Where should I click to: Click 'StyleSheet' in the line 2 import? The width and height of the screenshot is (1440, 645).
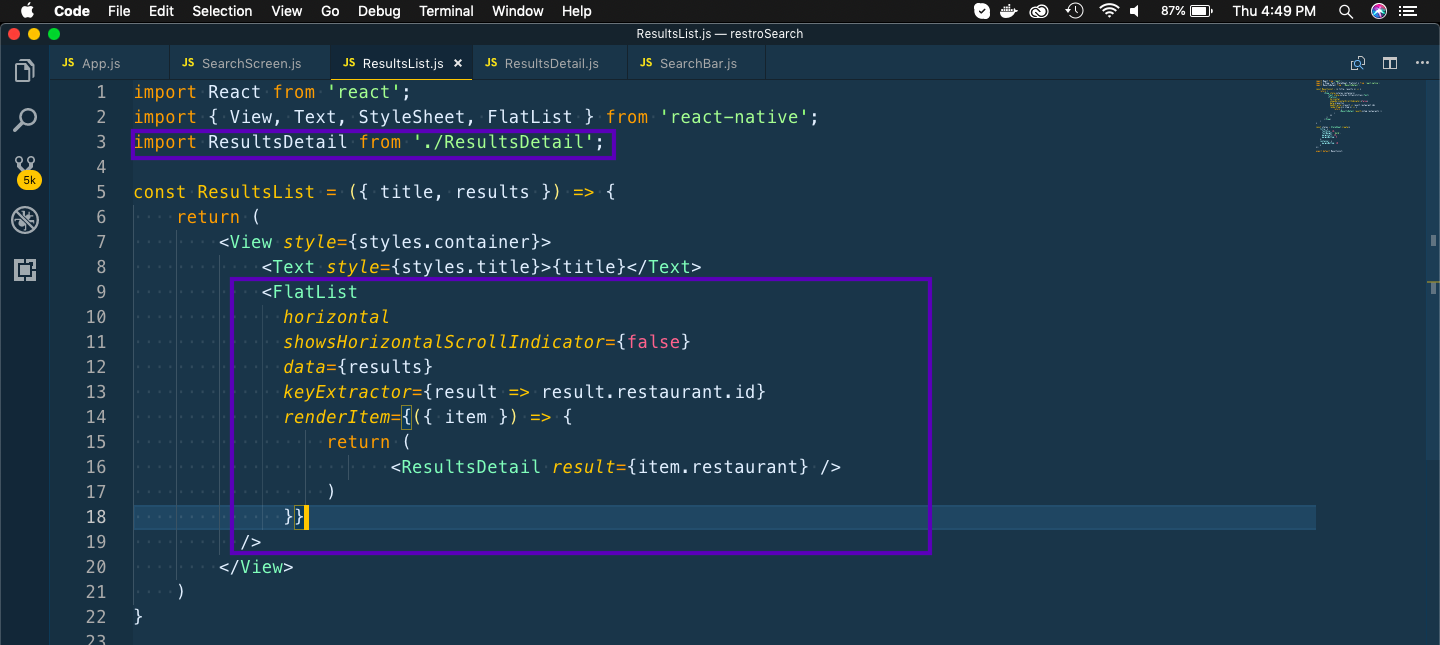413,117
